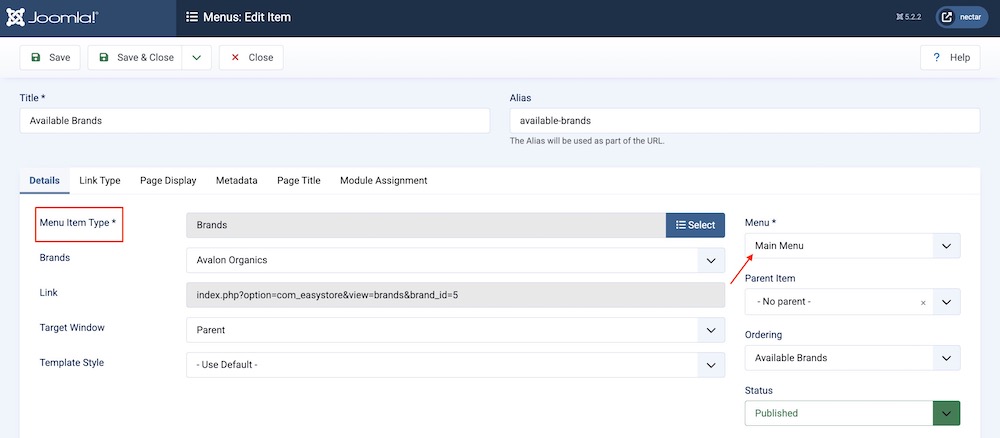Screen dimensions: 1000x438
Task: Open the Template Style dropdown
Action: (x=455, y=365)
